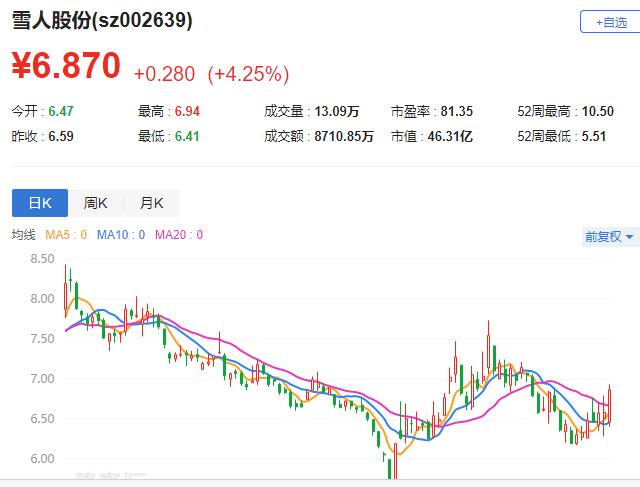The image size is (640, 487).
Task: Select the 日K daily chart tab
Action: click(x=40, y=202)
